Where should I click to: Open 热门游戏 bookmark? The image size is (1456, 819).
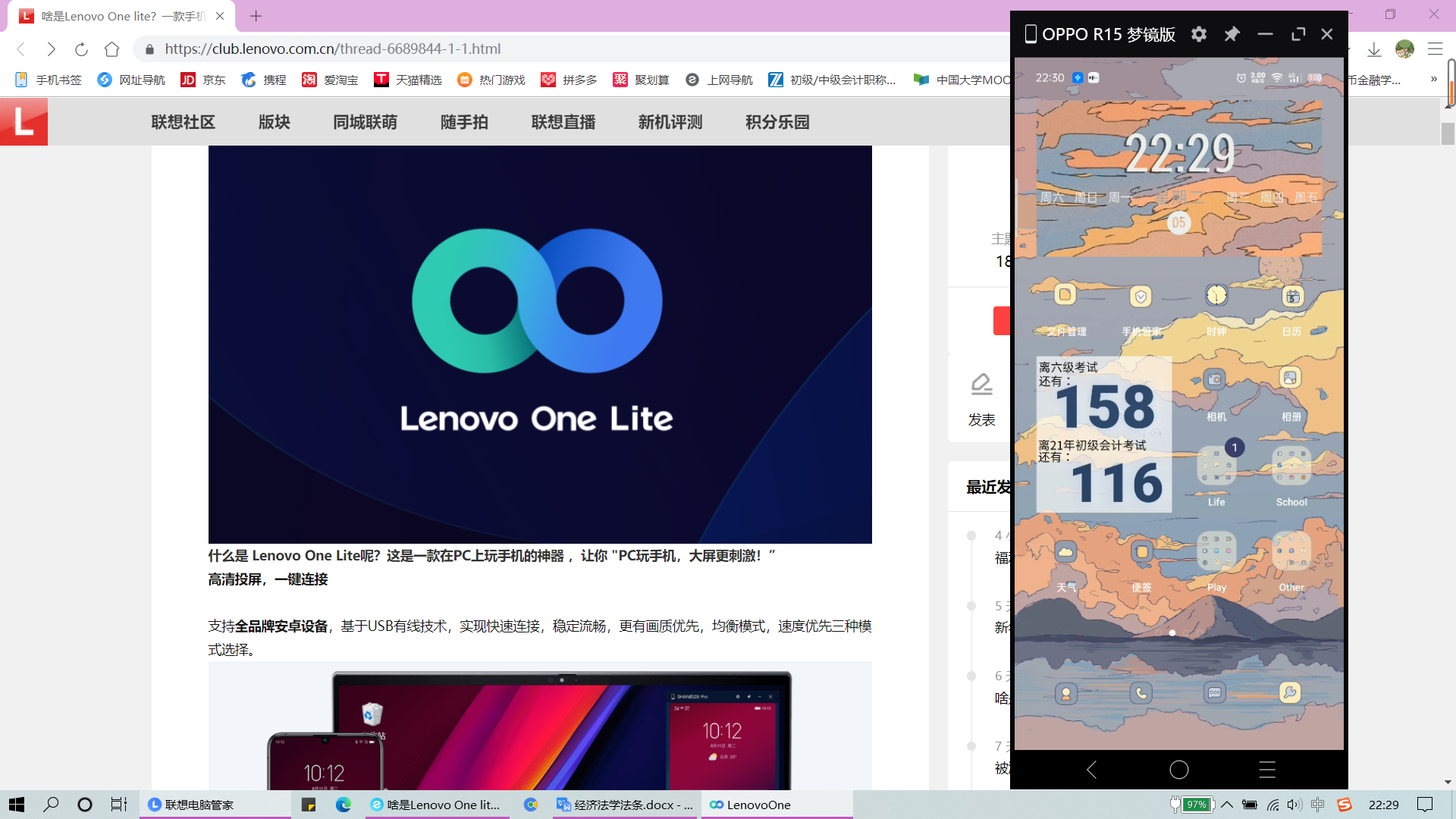[x=491, y=80]
